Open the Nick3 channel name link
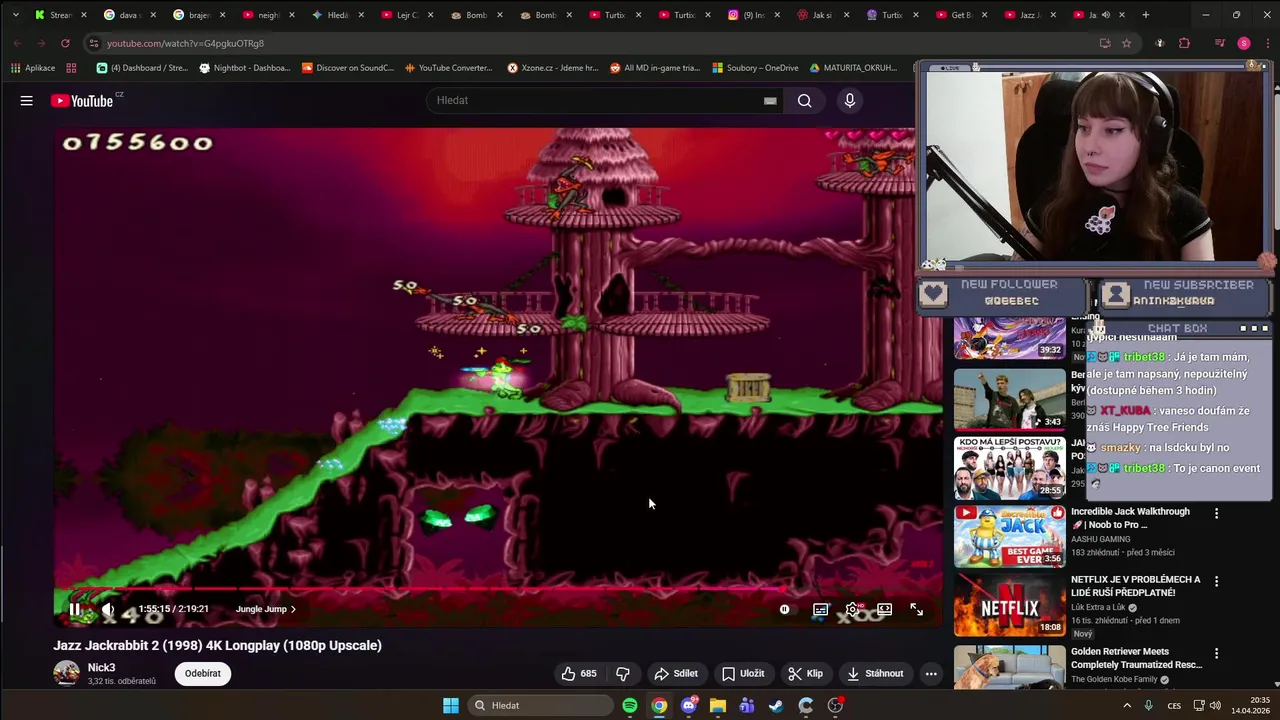The width and height of the screenshot is (1280, 720). pos(101,667)
